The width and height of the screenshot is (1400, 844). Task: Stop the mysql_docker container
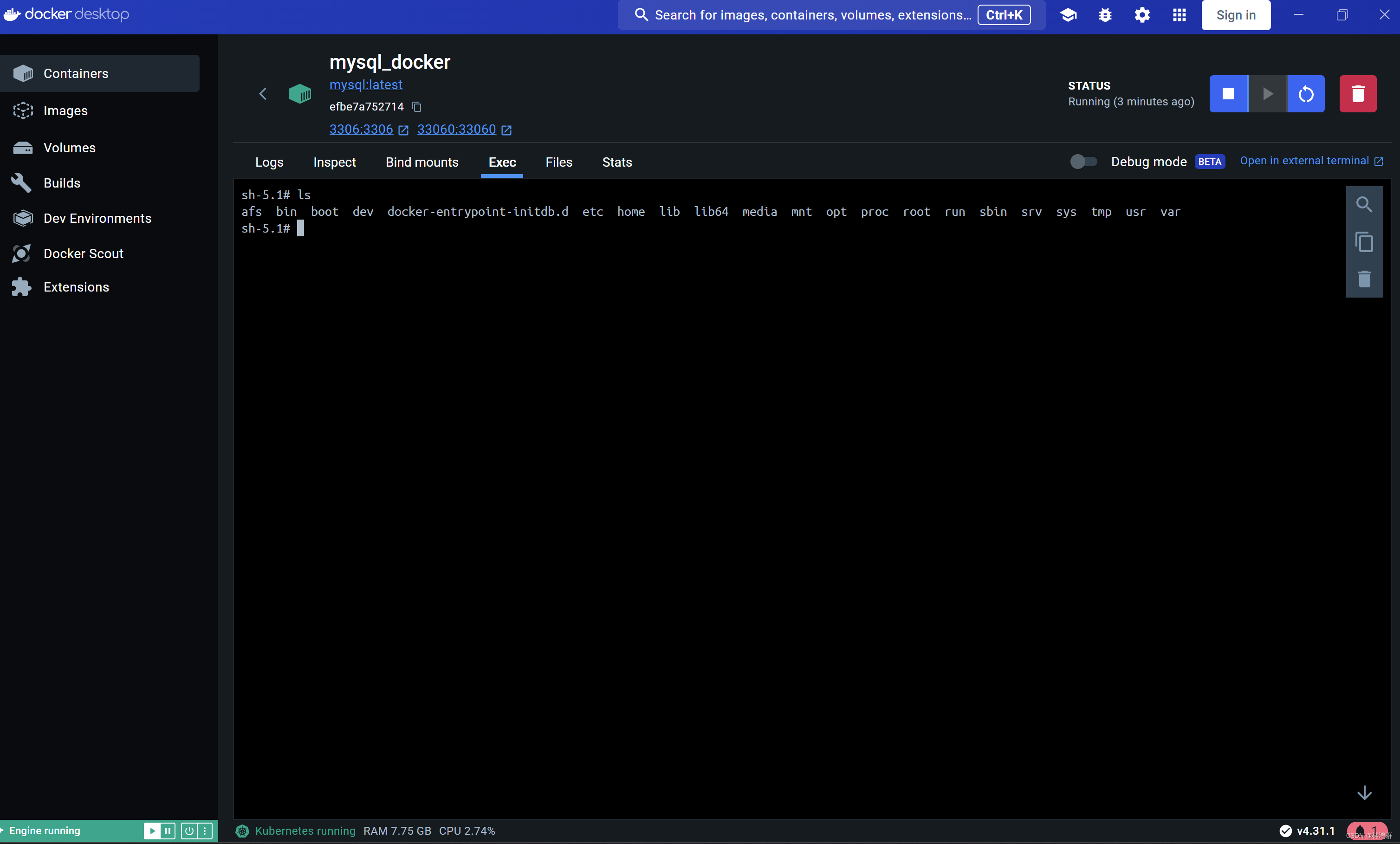(x=1228, y=94)
